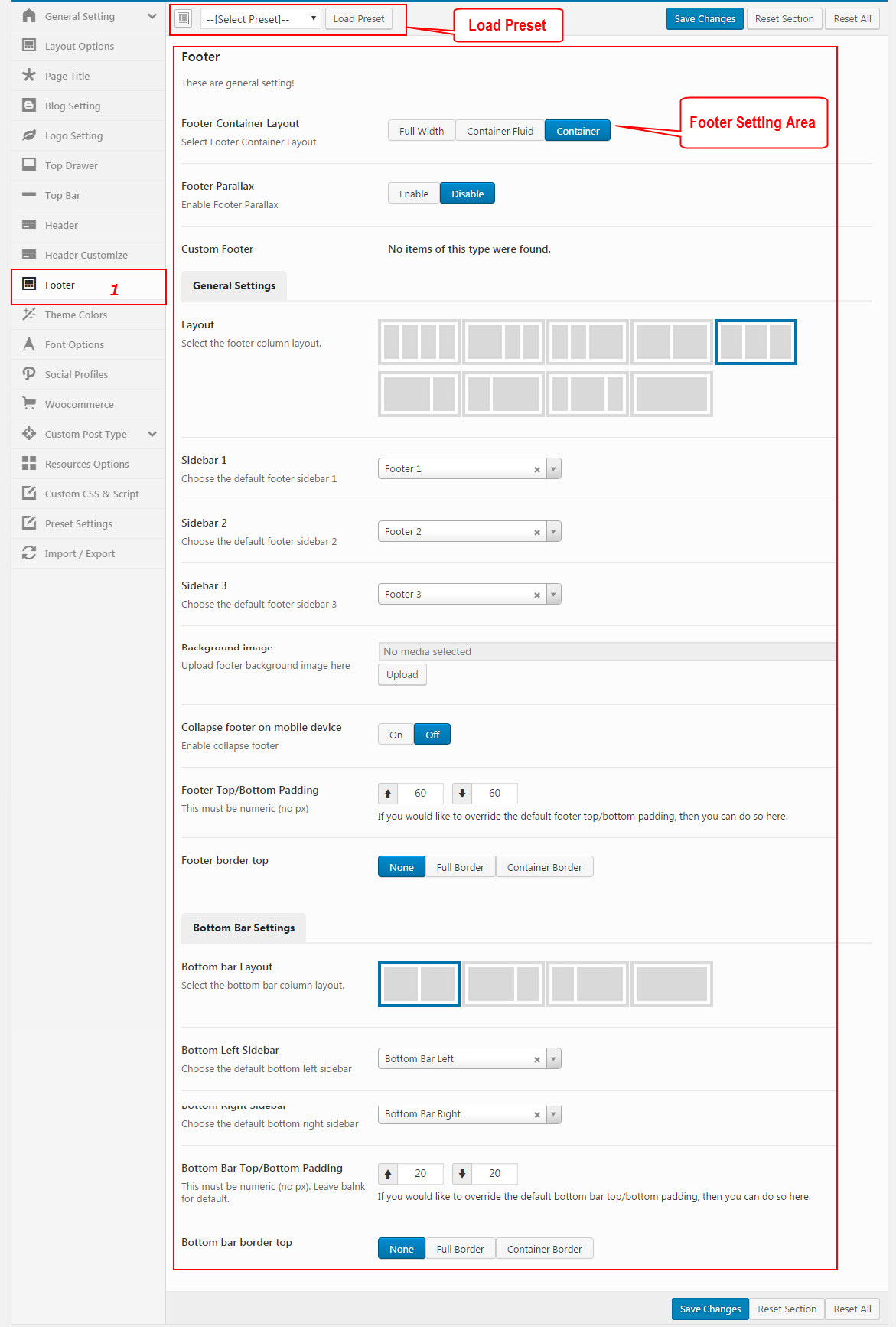Click the Custom Post Type icon
The image size is (896, 1327).
pyautogui.click(x=29, y=433)
